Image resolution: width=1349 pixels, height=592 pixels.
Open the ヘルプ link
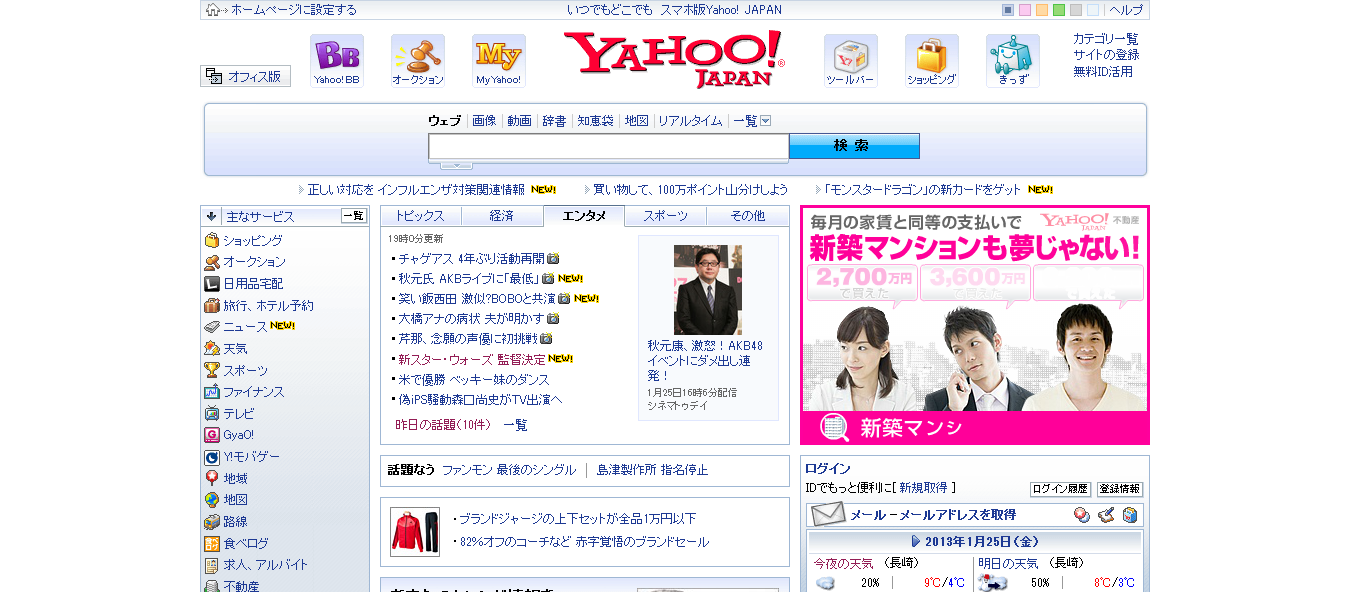[x=1126, y=10]
